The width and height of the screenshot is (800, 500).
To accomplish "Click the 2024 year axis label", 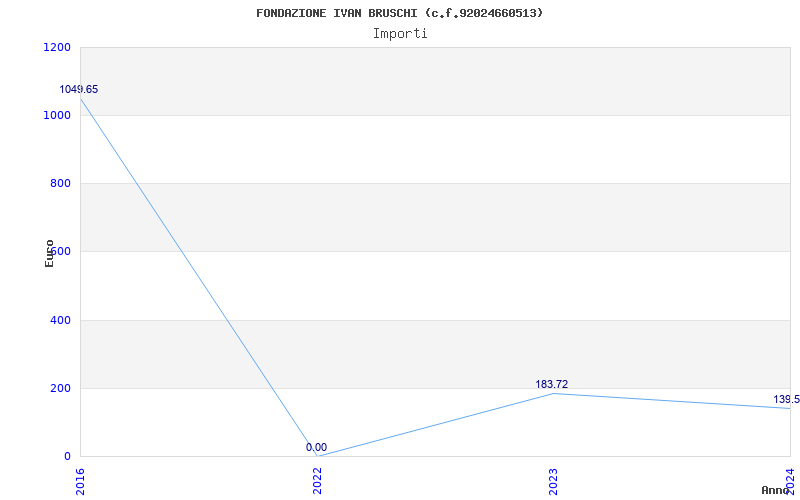I will [x=790, y=481].
